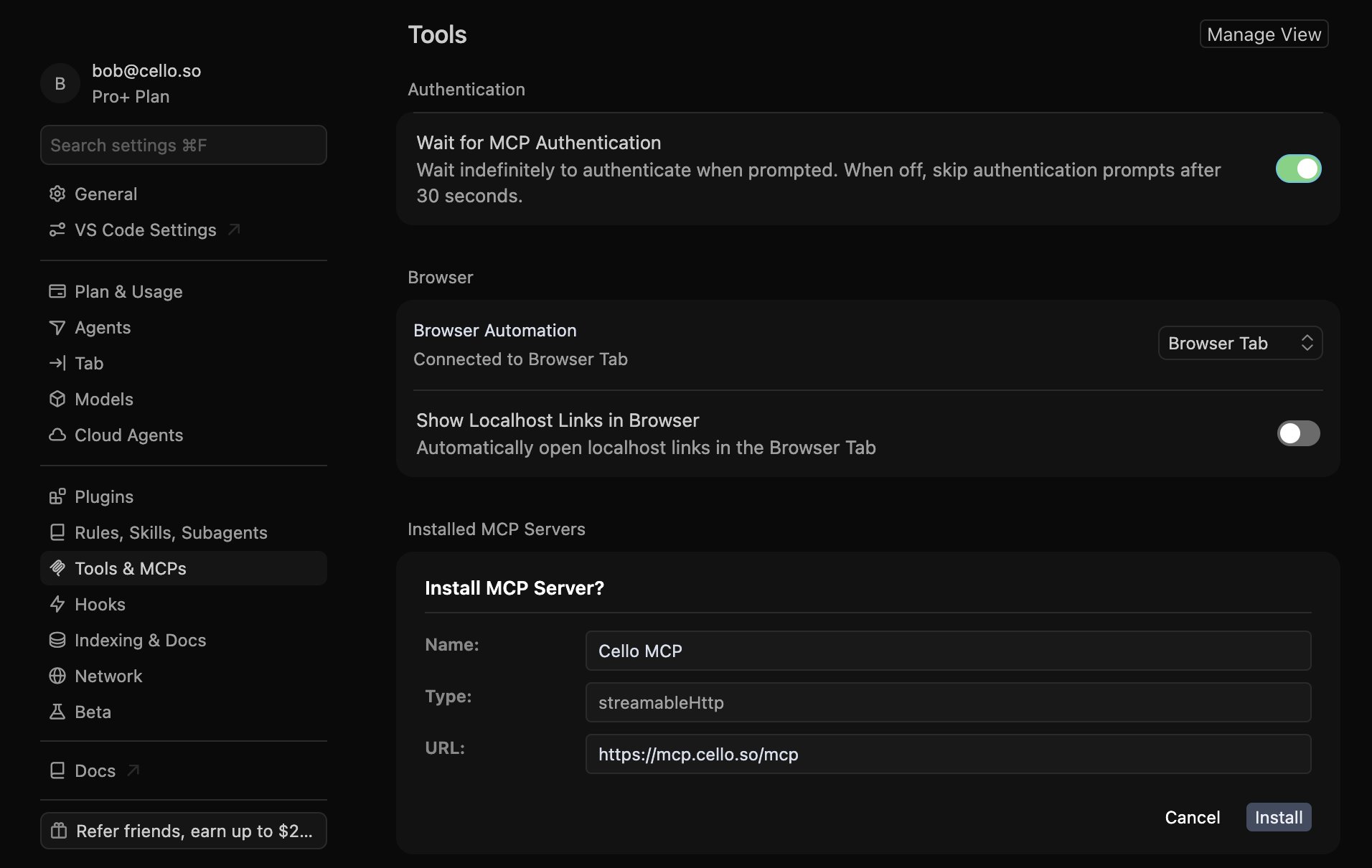1372x868 pixels.
Task: Click the Beta flask icon
Action: (x=57, y=712)
